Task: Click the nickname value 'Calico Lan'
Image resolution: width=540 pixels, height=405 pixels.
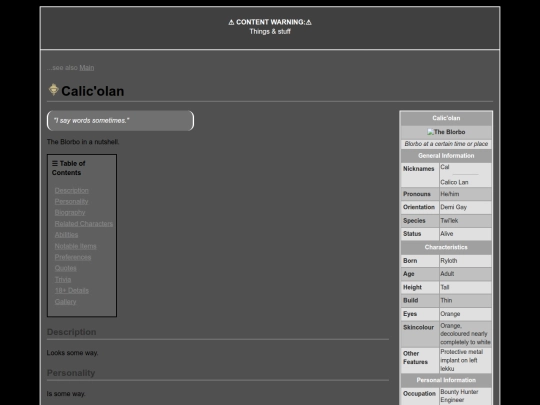Action: [x=454, y=183]
